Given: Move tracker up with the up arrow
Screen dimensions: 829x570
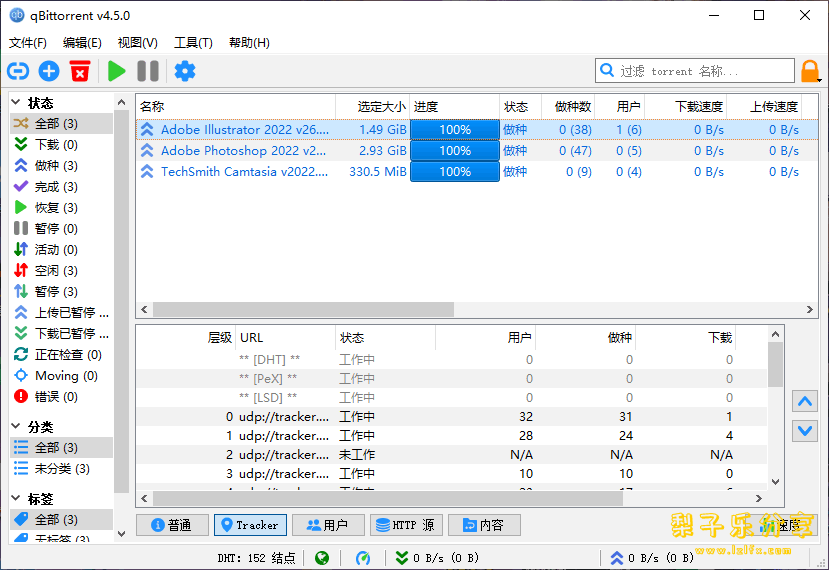Looking at the screenshot, I should click(805, 402).
